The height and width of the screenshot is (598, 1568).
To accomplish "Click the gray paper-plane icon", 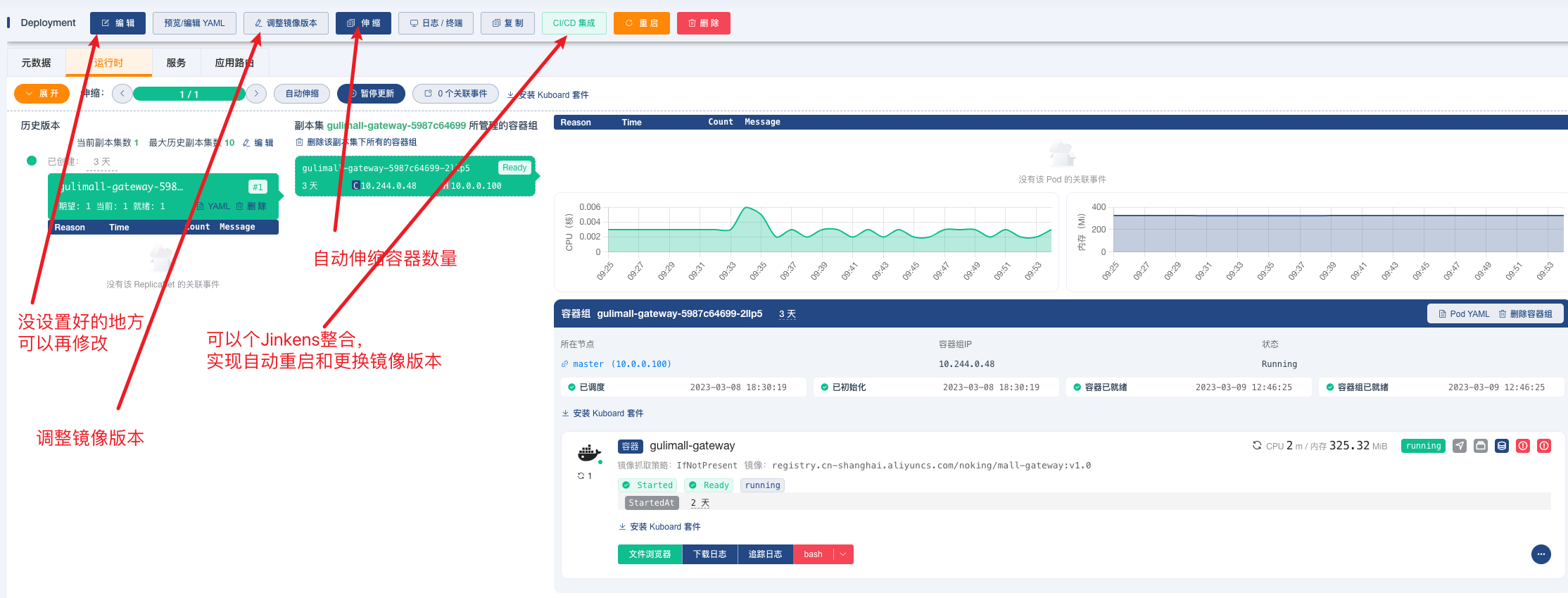I will (x=1460, y=446).
